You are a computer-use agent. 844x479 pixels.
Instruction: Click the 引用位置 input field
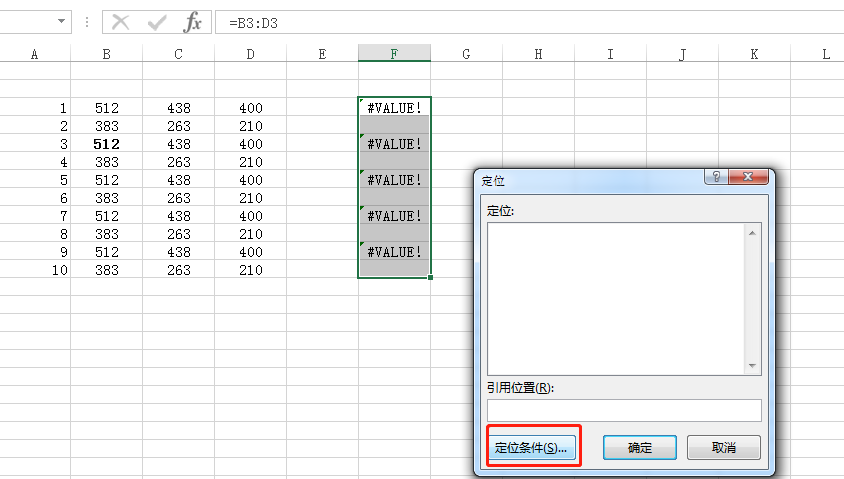624,410
